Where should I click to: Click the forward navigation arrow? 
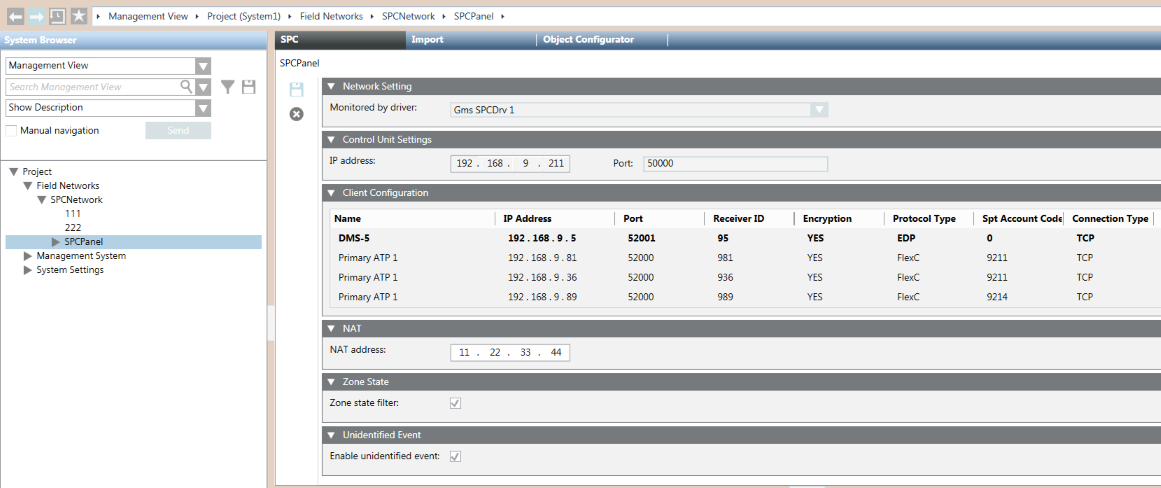pos(36,16)
